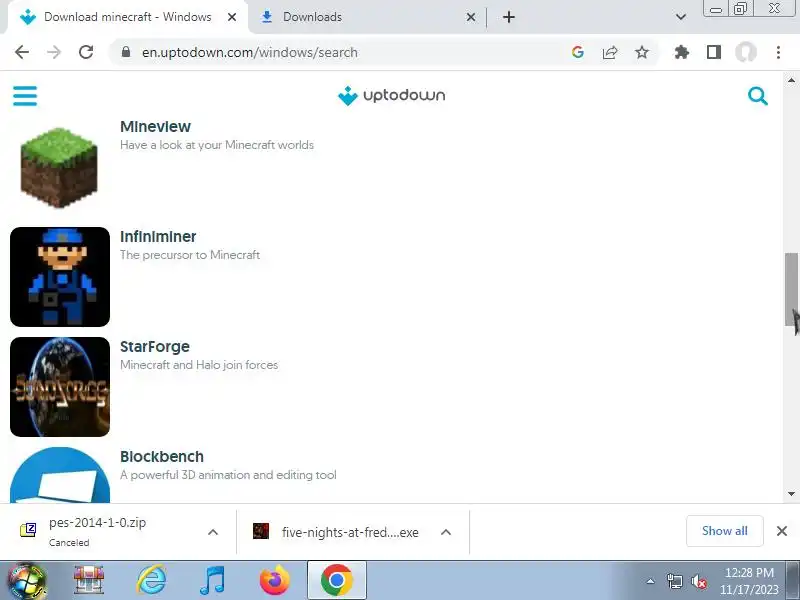Viewport: 800px width, 600px height.
Task: Click the Infiniminer miner thumbnail
Action: (x=60, y=277)
